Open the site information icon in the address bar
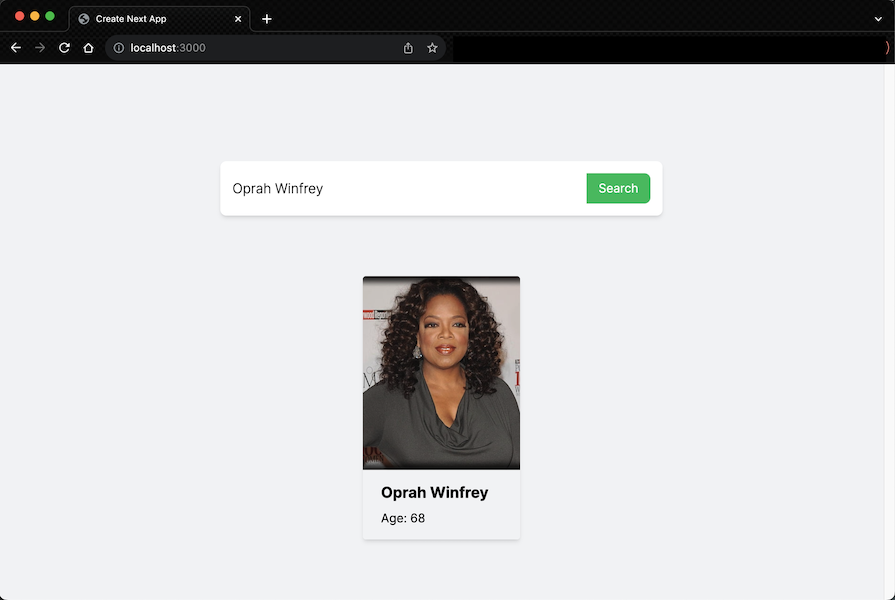The height and width of the screenshot is (600, 895). pyautogui.click(x=118, y=47)
